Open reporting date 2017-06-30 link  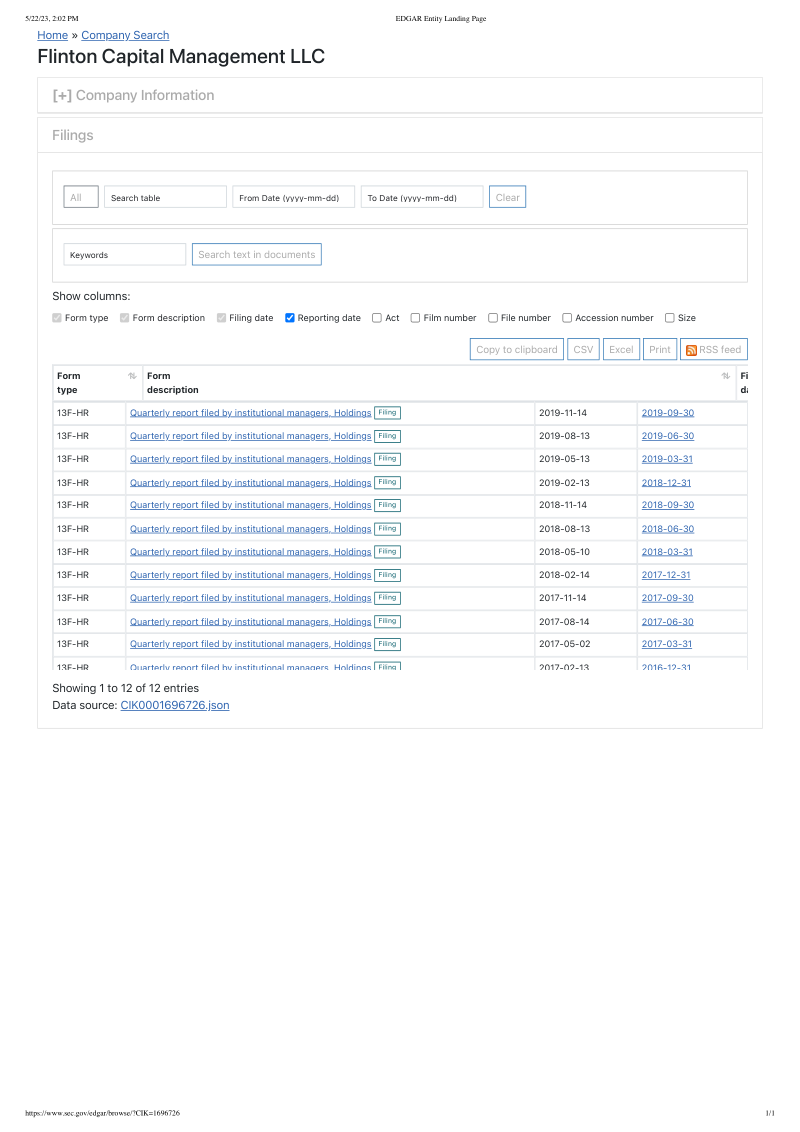pos(668,622)
